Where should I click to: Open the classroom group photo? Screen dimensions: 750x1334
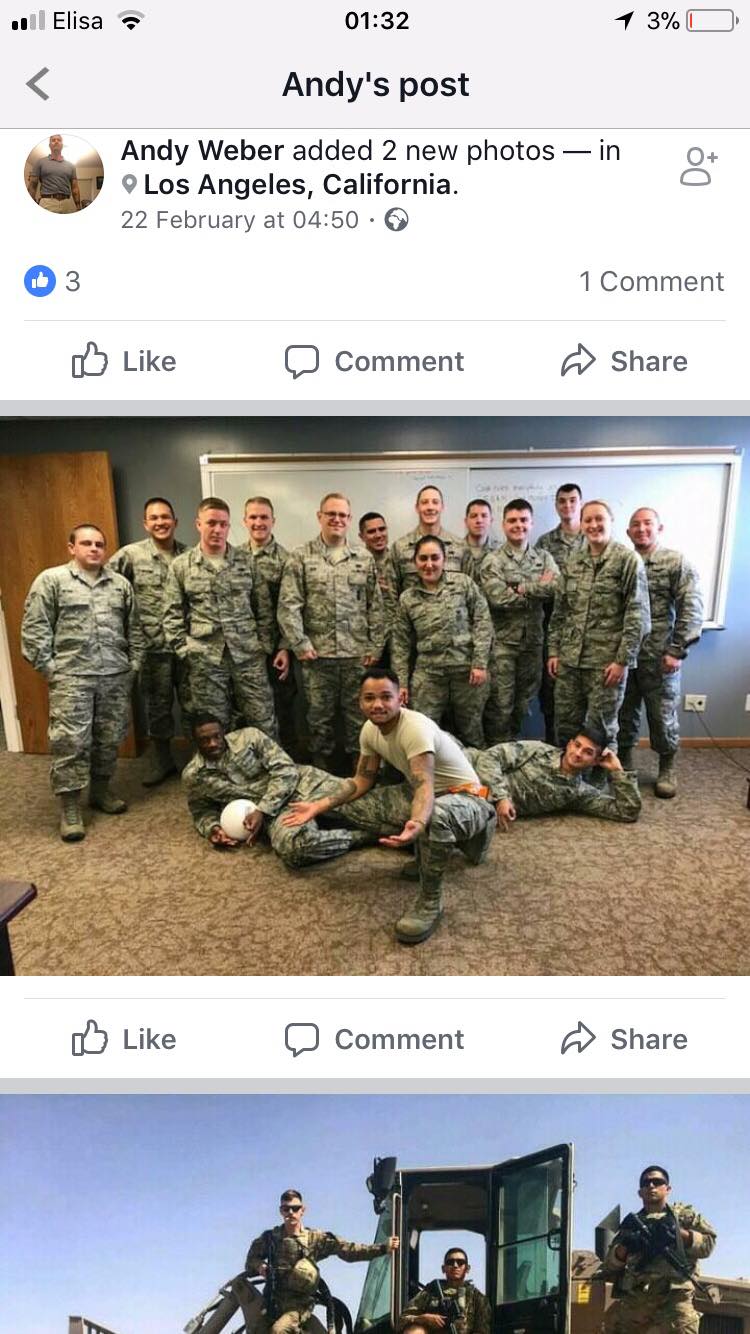375,696
